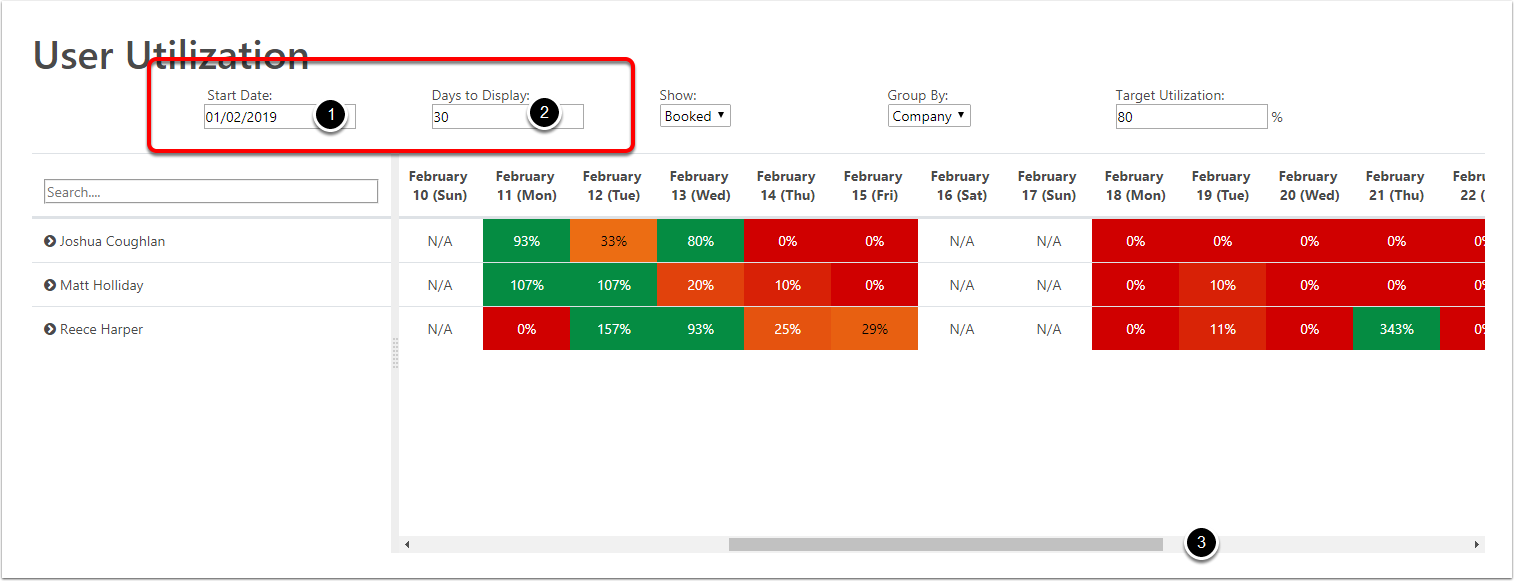Click Reece Harper's 157% green cell
1514x581 pixels.
coord(613,329)
